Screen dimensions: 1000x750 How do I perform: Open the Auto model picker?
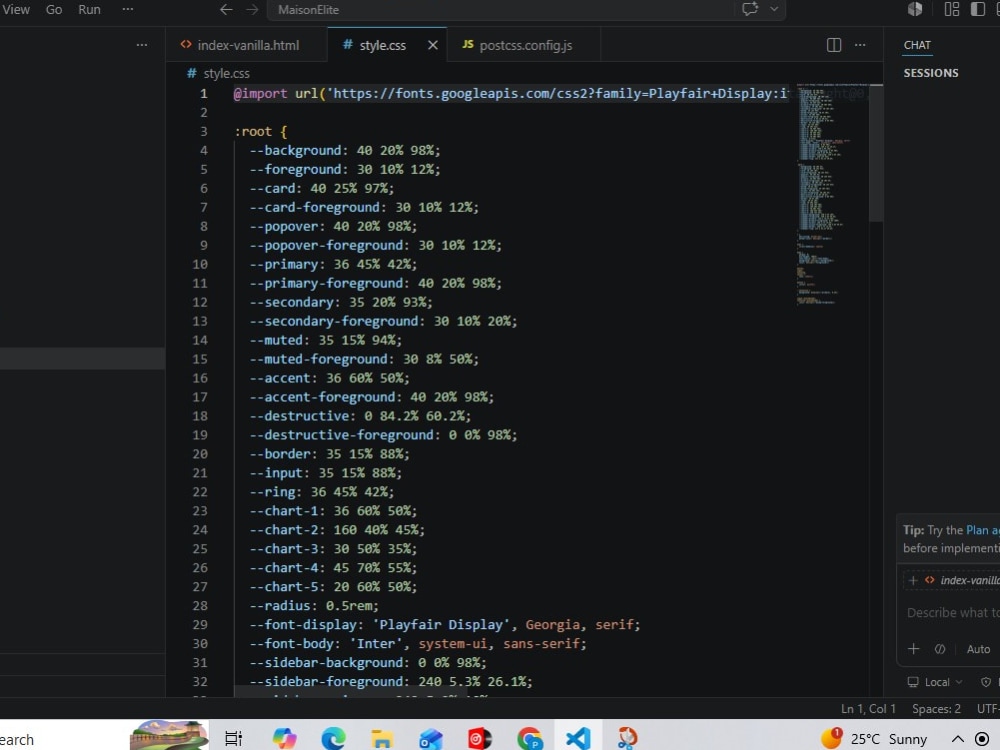[x=978, y=649]
